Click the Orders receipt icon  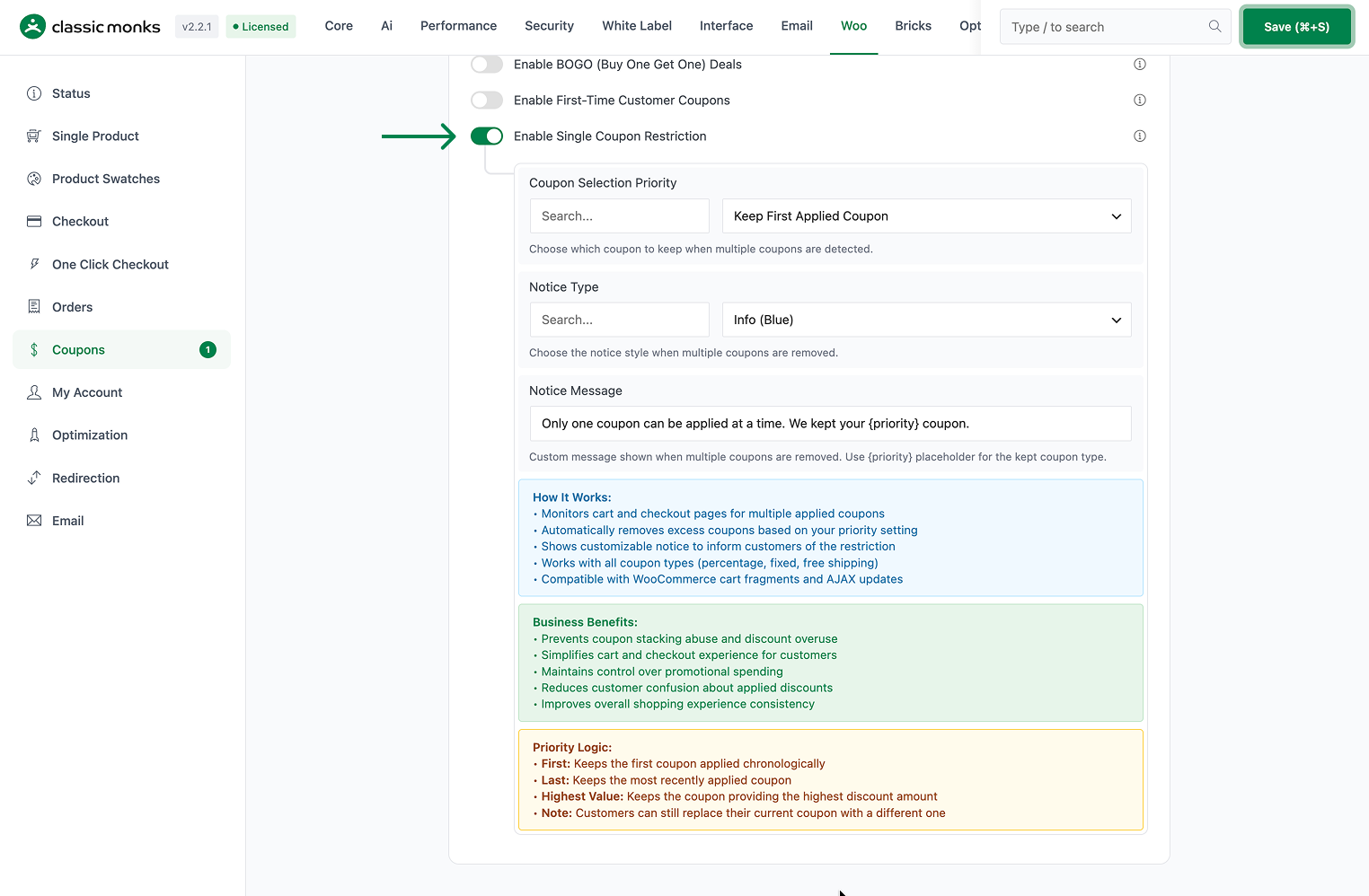click(x=34, y=307)
